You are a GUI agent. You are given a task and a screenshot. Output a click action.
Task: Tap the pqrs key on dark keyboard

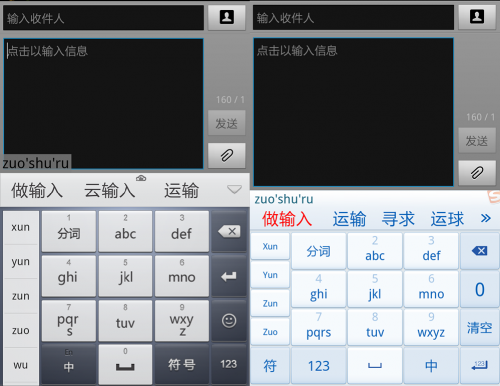[x=69, y=321]
